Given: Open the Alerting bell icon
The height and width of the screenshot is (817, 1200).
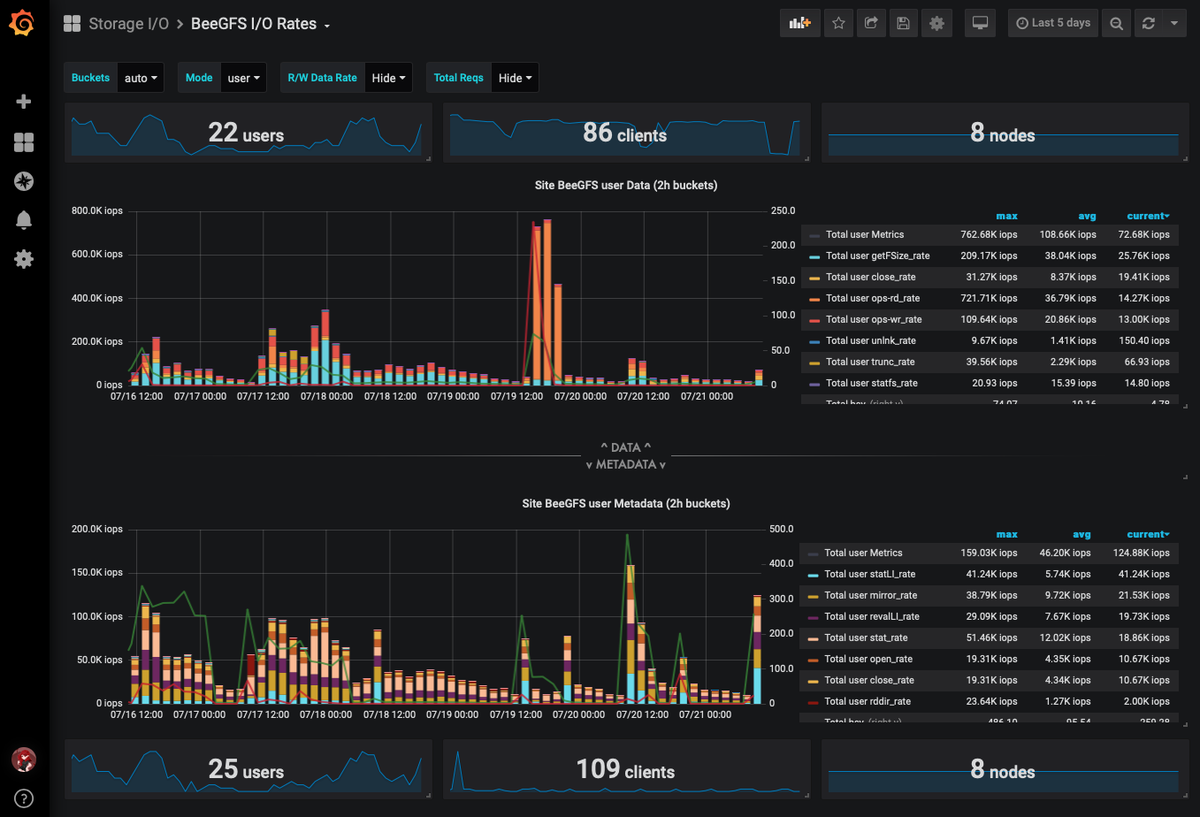Looking at the screenshot, I should click(24, 220).
